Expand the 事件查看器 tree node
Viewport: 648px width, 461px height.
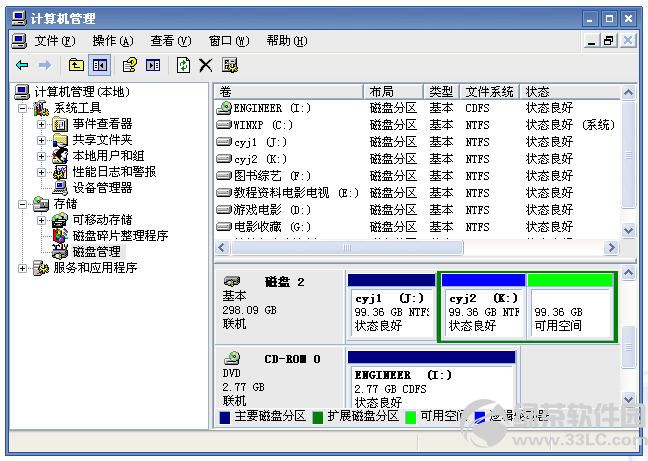tap(41, 124)
